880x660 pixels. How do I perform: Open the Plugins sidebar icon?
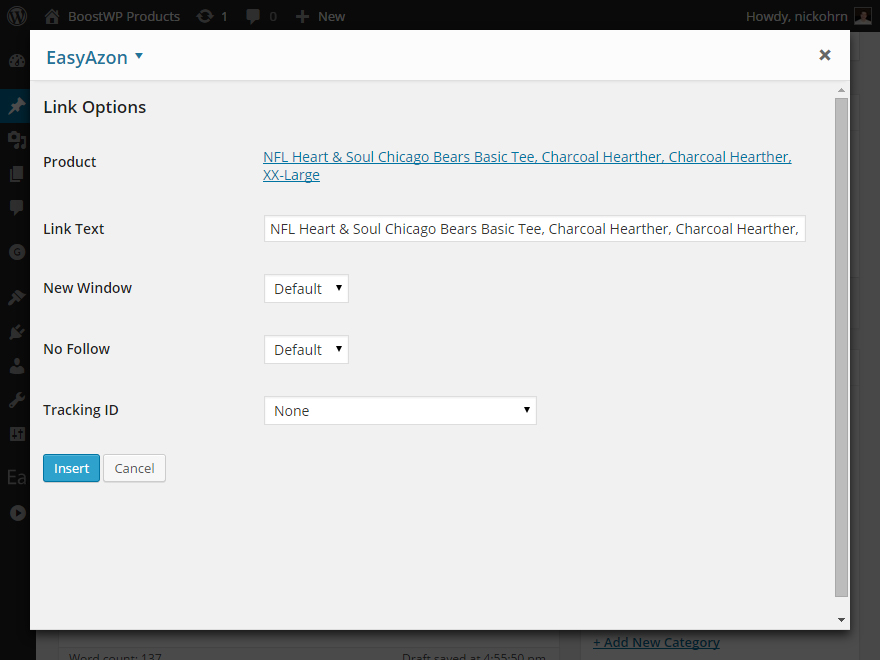point(17,332)
